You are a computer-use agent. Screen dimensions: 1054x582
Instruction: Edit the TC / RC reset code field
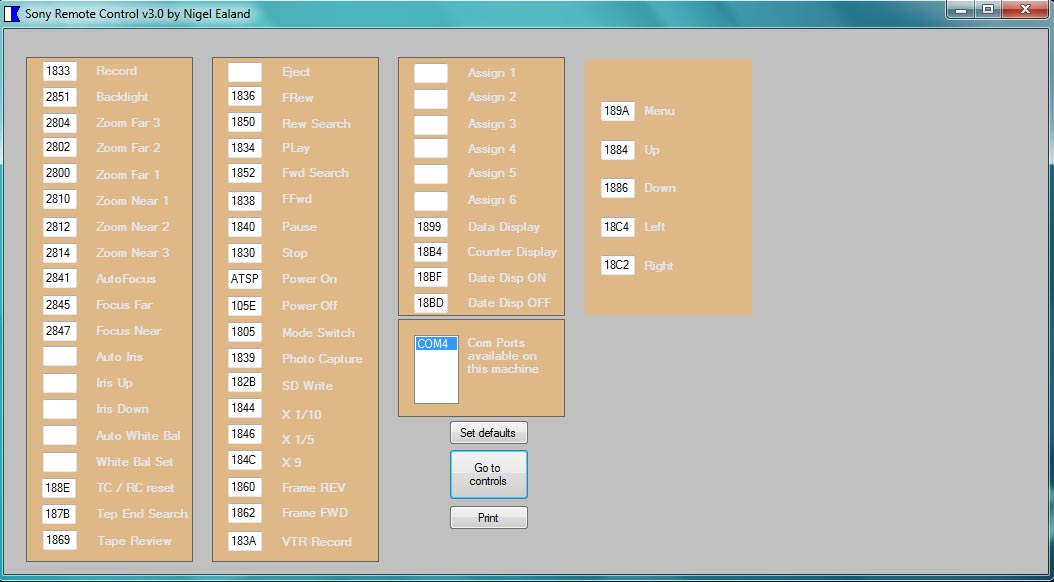point(60,488)
